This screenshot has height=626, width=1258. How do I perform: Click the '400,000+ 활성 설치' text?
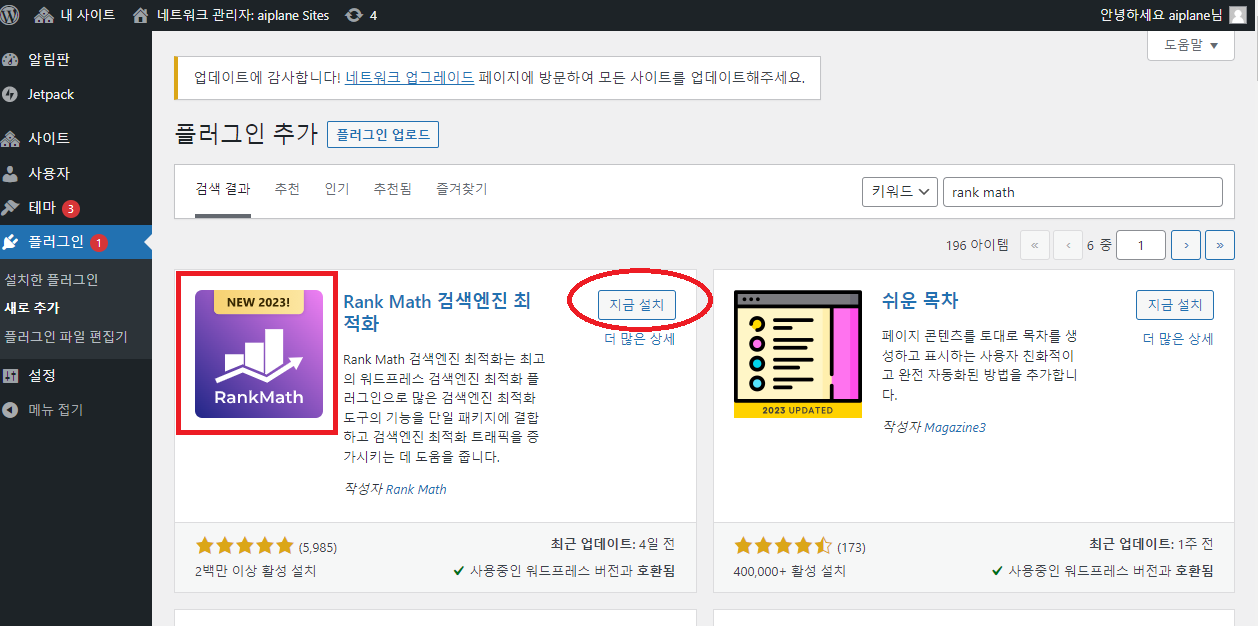pyautogui.click(x=790, y=571)
